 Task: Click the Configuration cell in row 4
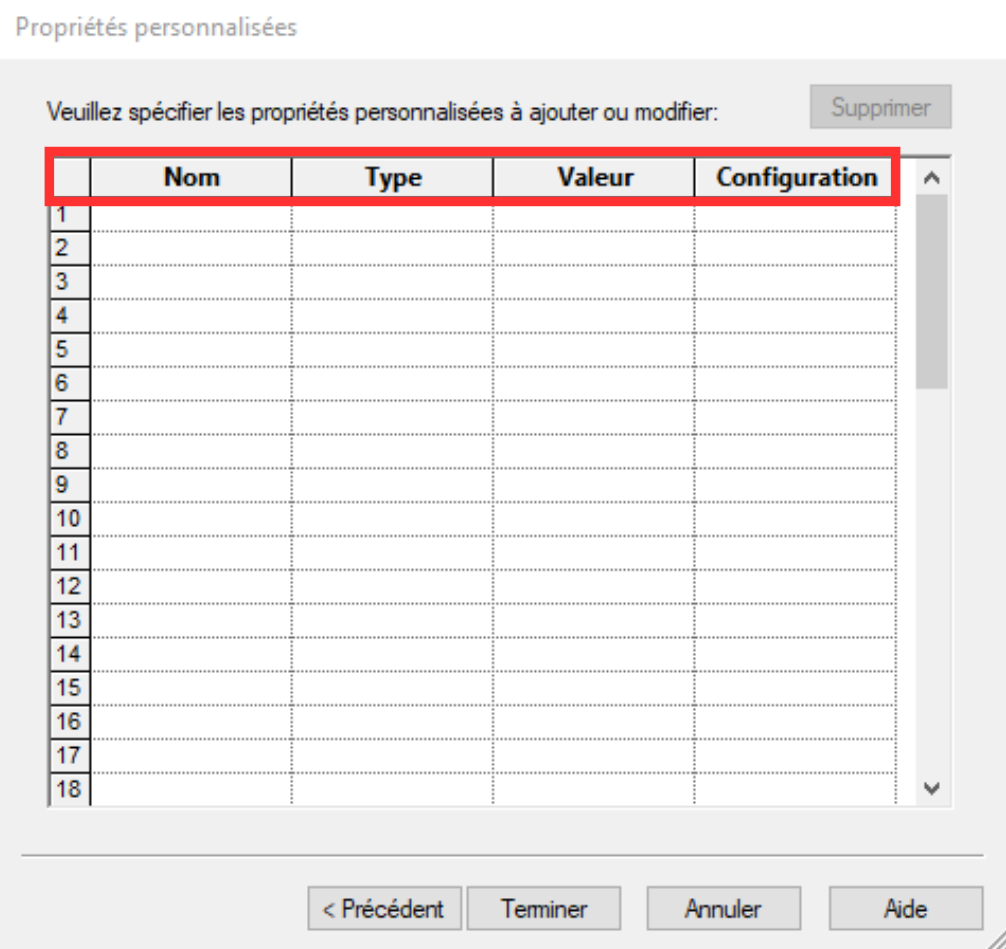[x=796, y=317]
